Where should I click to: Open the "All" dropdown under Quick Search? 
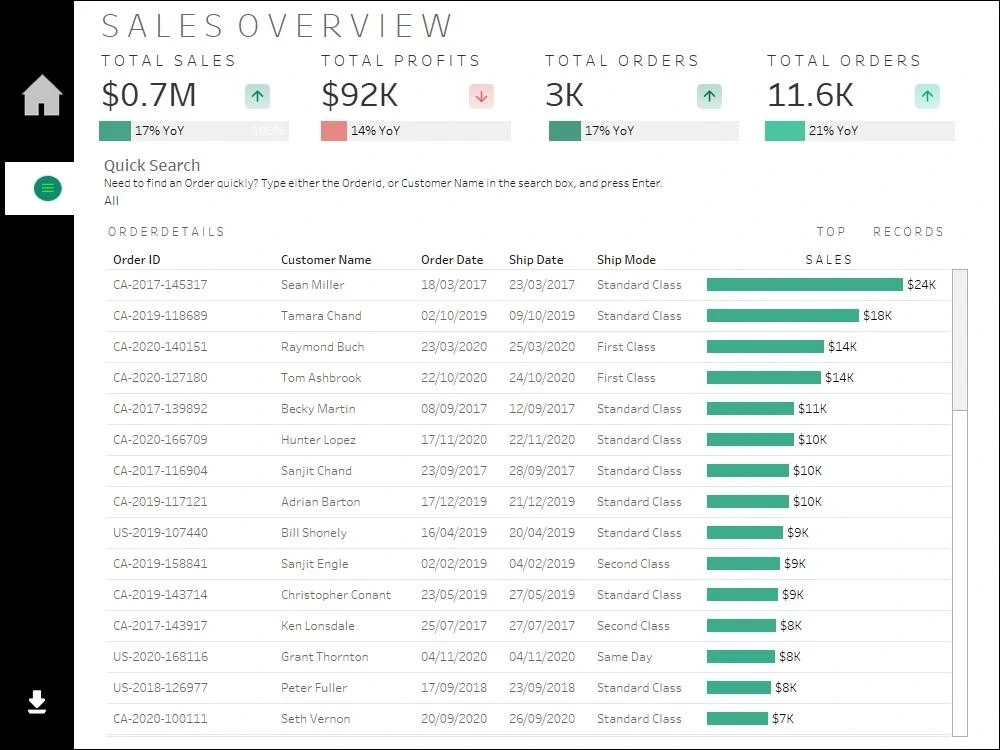point(111,200)
